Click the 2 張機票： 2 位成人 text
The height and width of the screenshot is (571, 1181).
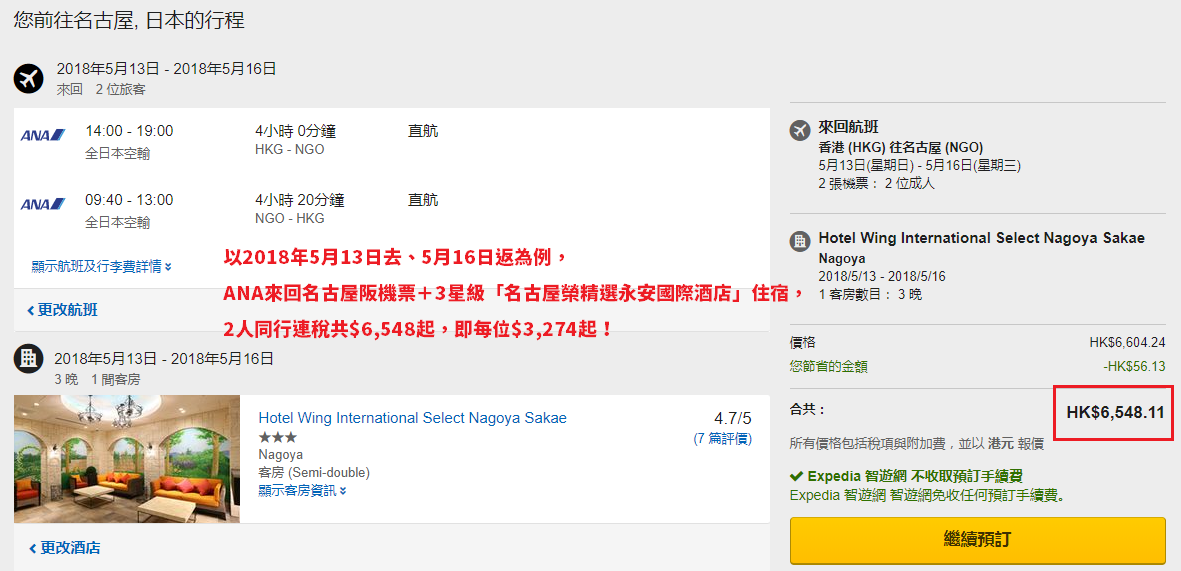(x=877, y=183)
